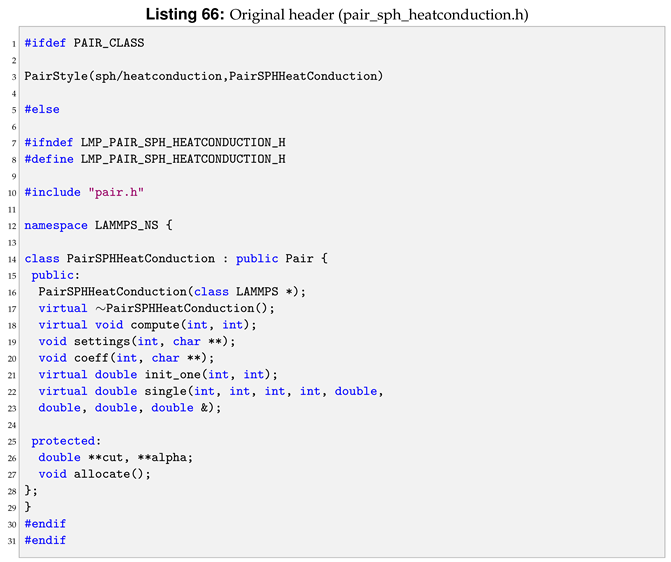This screenshot has height=562, width=671.
Task: Click 'namespace LAMMPS_NS {' line
Action: [x=98, y=225]
